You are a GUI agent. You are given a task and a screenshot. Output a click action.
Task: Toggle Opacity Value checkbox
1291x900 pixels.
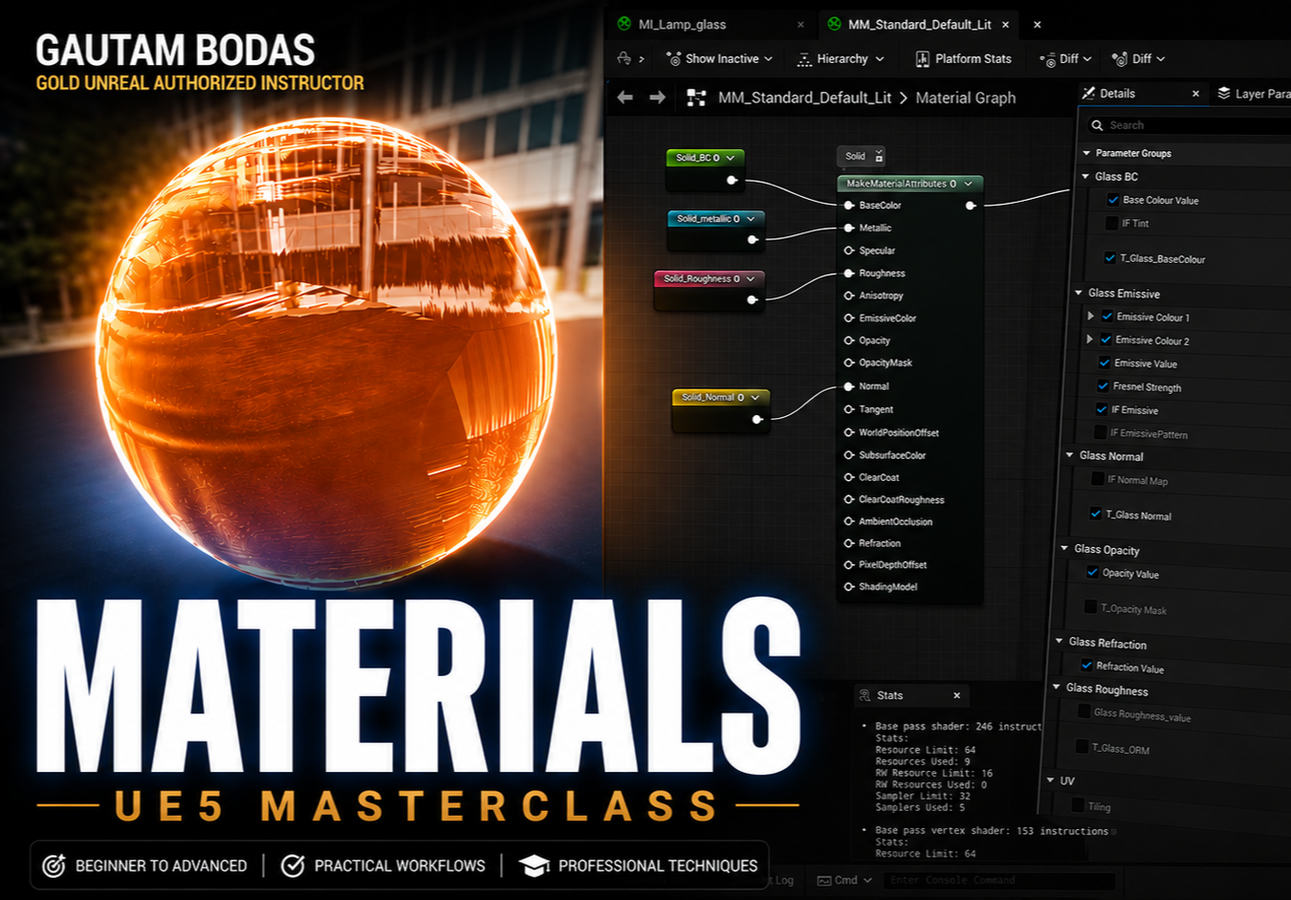(x=1092, y=573)
